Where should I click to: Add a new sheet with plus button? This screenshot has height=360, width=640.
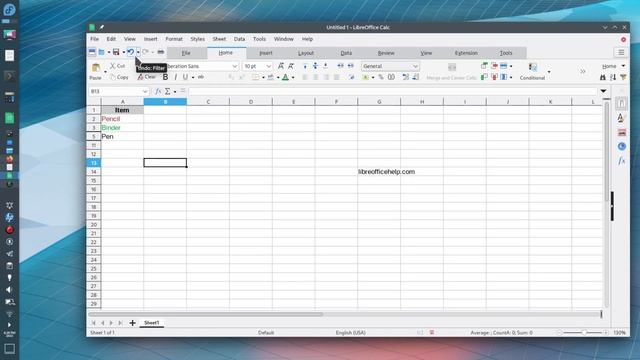[x=132, y=323]
